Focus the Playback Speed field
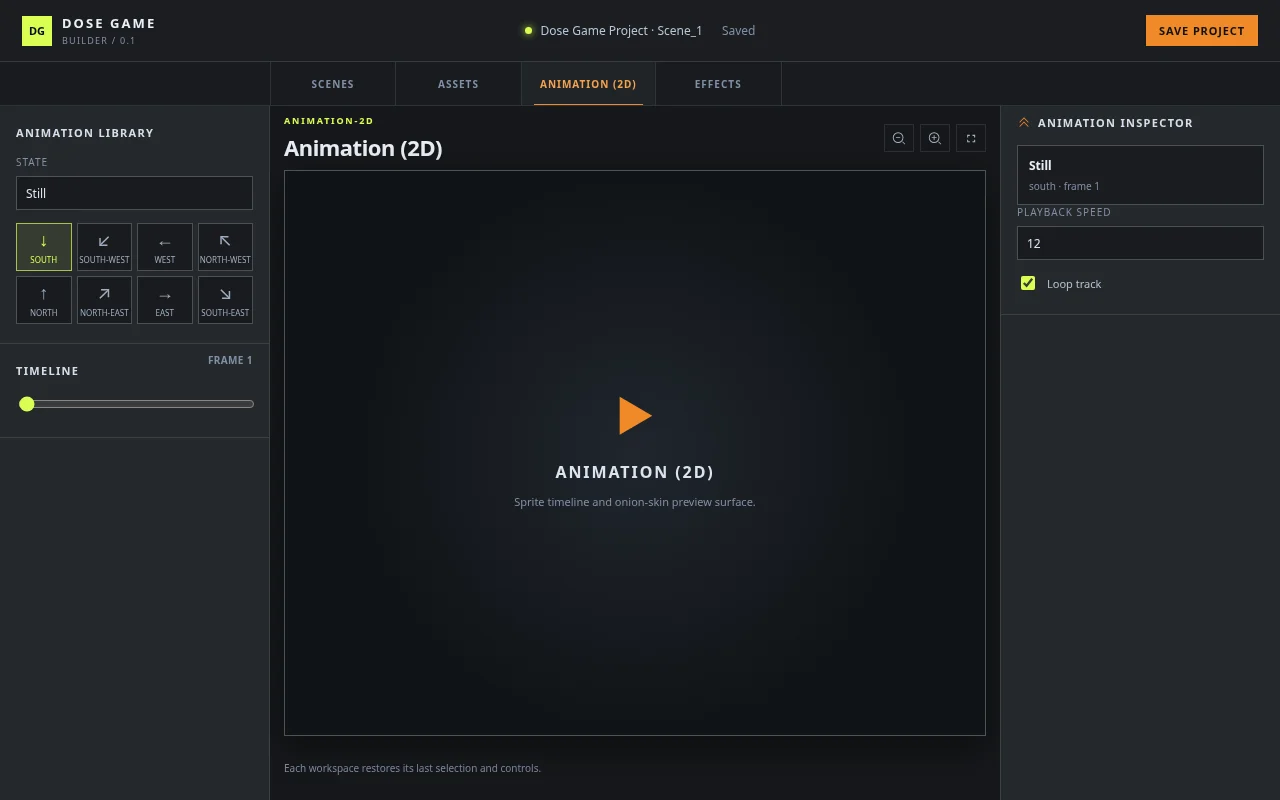The width and height of the screenshot is (1280, 800). tap(1140, 243)
